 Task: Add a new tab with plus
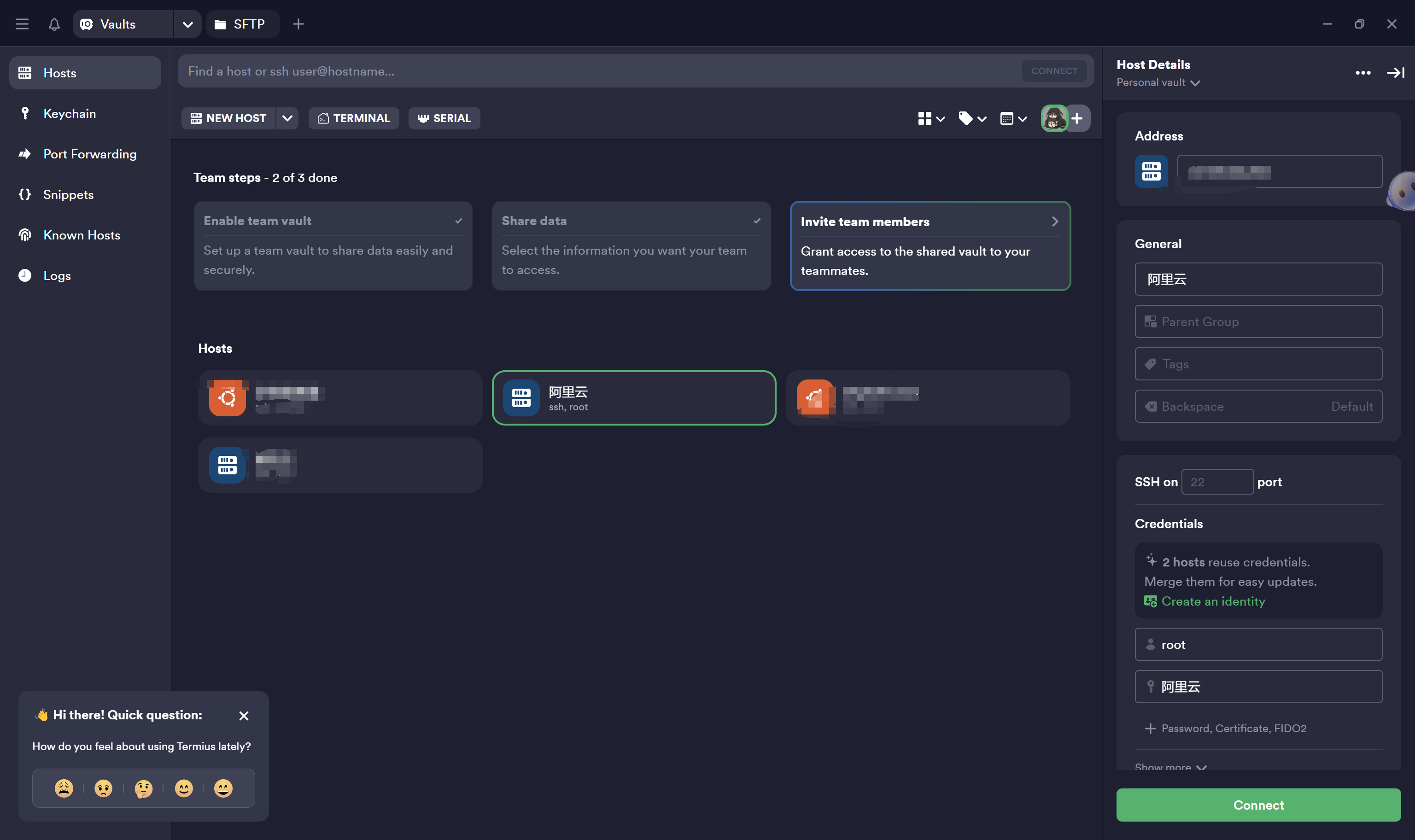[298, 24]
